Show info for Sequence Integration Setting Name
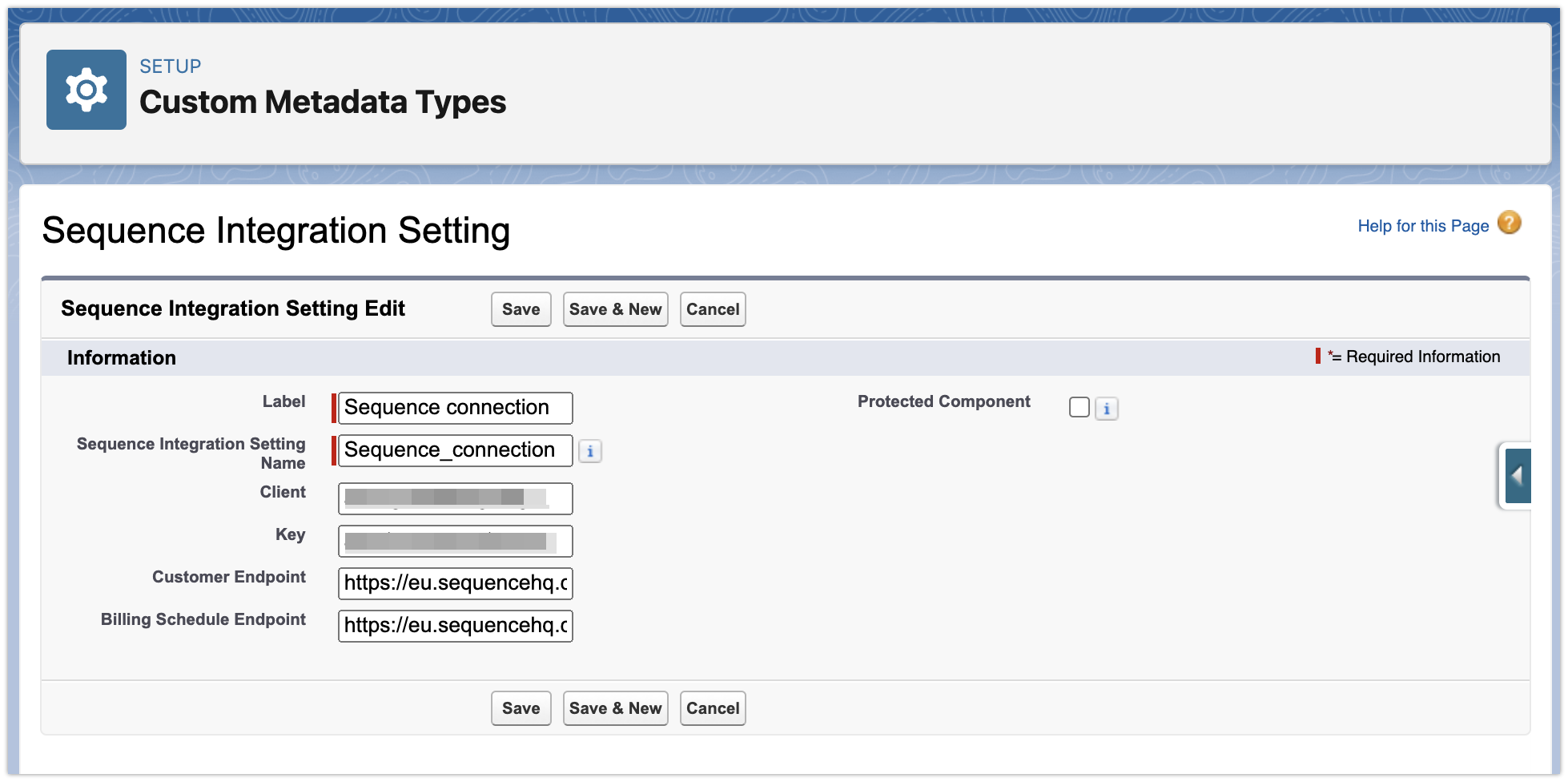The image size is (1568, 782). (590, 451)
